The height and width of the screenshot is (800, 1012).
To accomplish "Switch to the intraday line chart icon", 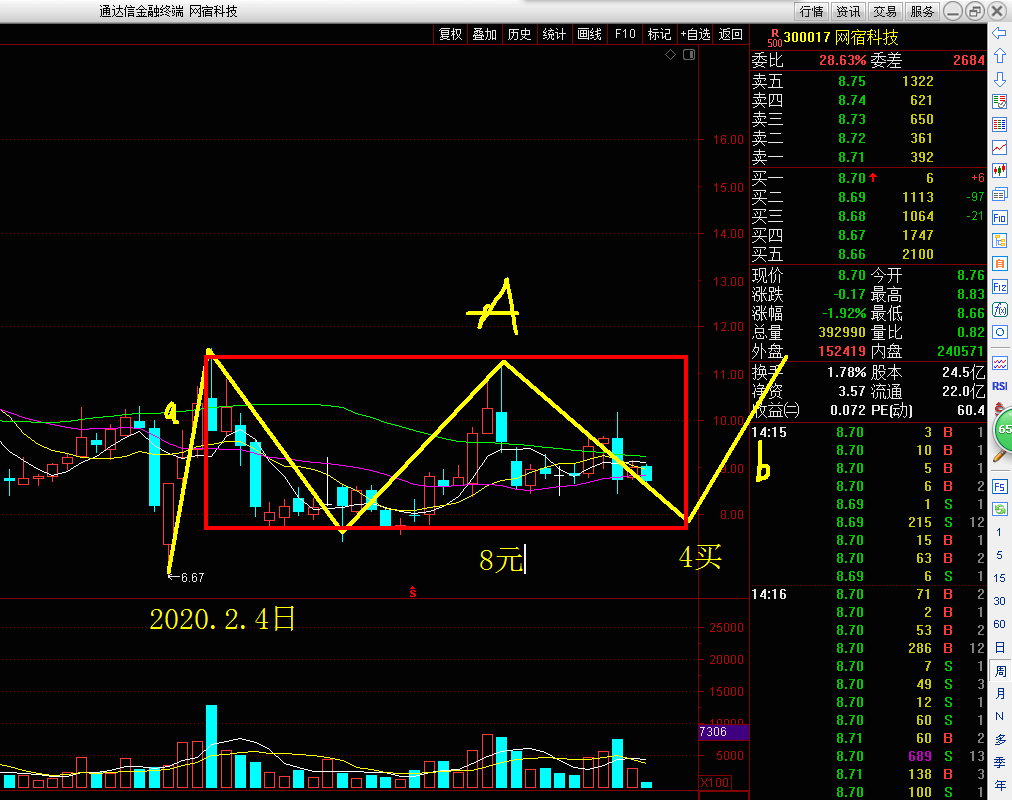I will pyautogui.click(x=999, y=148).
